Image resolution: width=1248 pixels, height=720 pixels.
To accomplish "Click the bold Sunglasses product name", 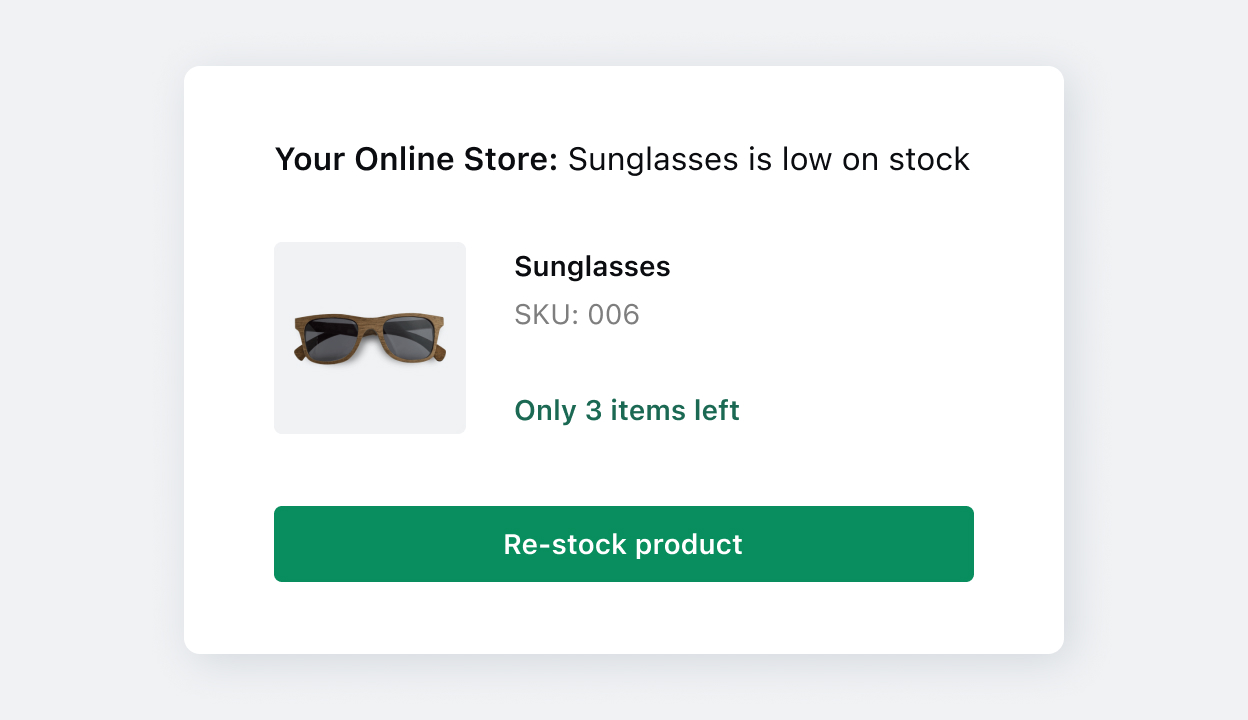I will 592,267.
